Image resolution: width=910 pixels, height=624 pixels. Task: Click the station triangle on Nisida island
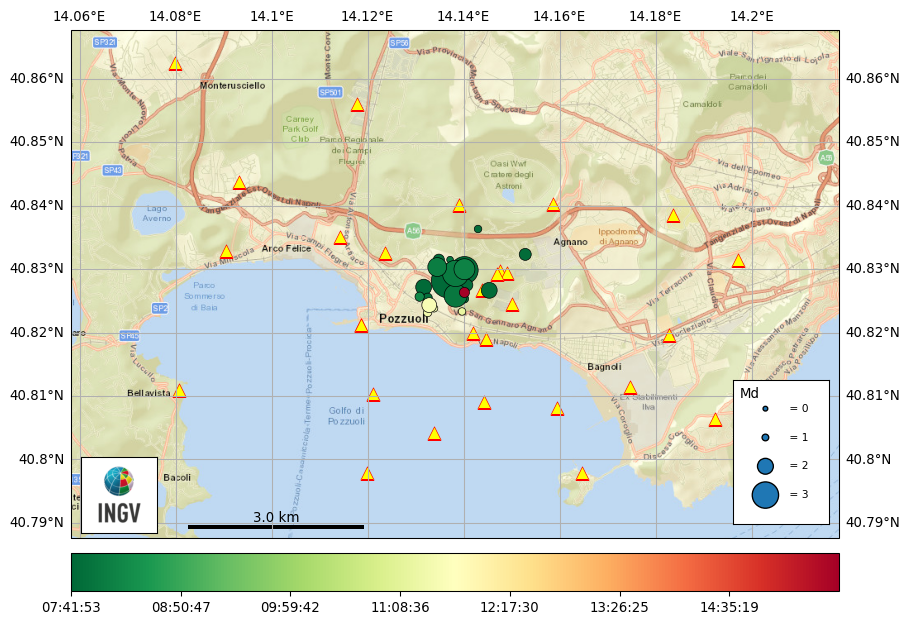tap(582, 474)
